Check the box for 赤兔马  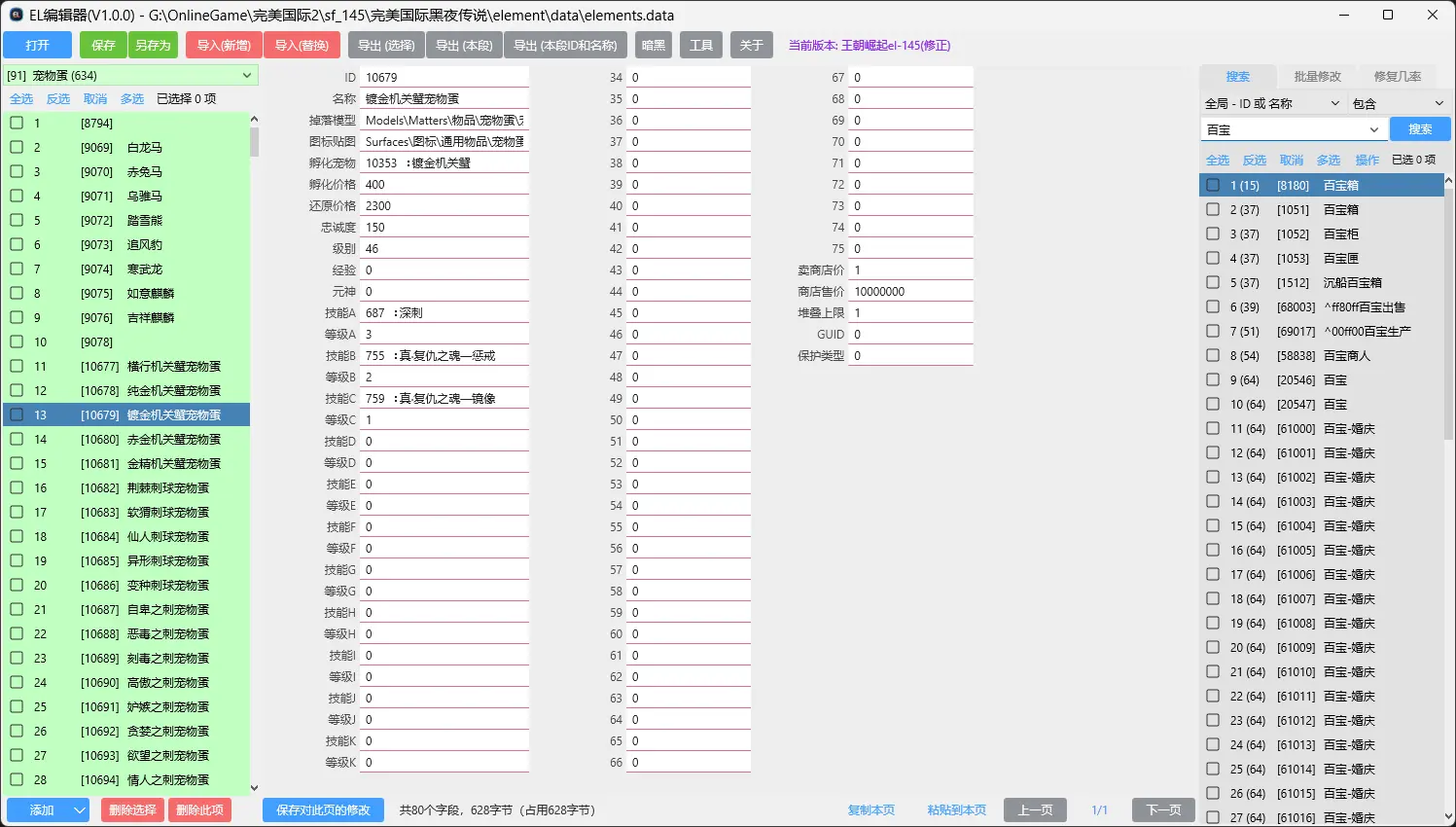[17, 171]
